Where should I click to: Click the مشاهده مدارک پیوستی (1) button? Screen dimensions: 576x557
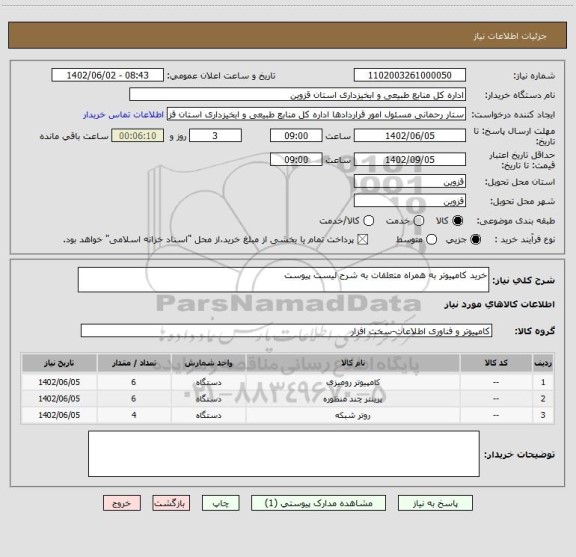pyautogui.click(x=318, y=503)
